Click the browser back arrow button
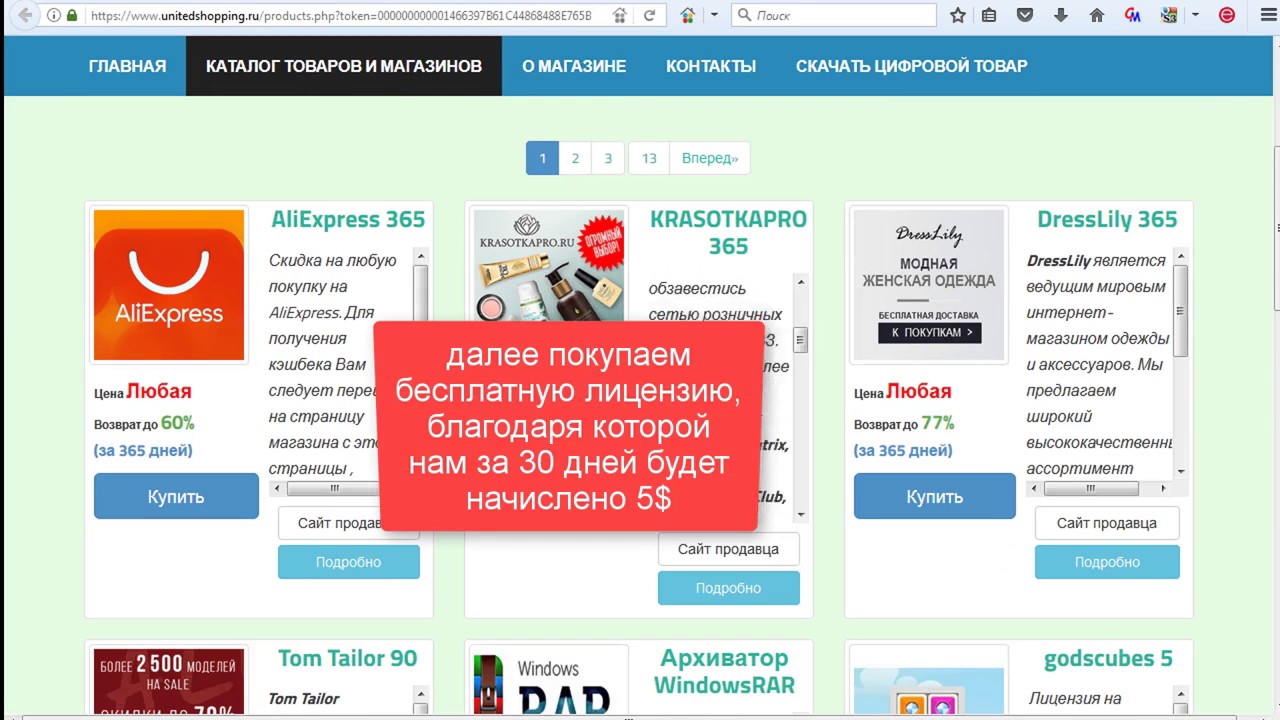The image size is (1280, 720). click(x=24, y=15)
